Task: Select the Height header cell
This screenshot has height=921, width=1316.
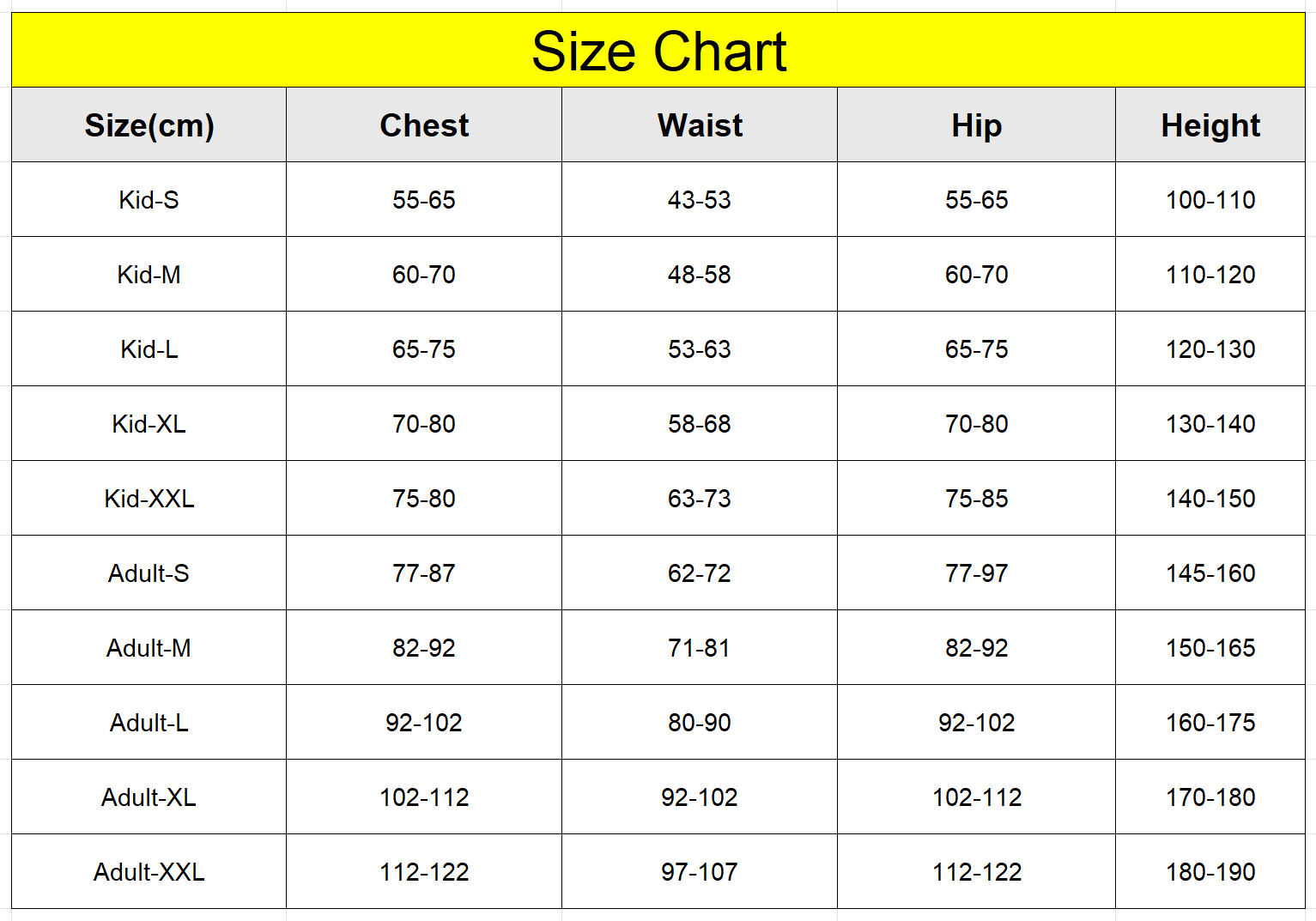Action: point(1210,124)
